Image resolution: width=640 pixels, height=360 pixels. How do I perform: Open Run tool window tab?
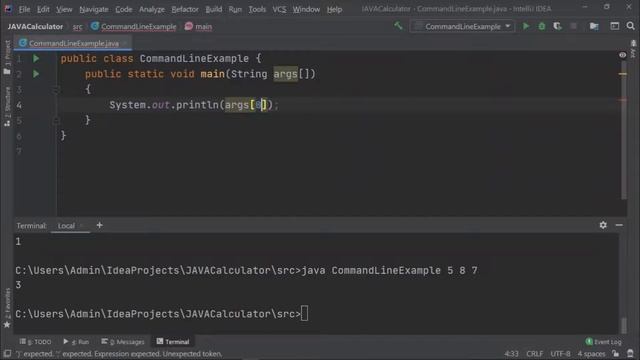(x=76, y=342)
